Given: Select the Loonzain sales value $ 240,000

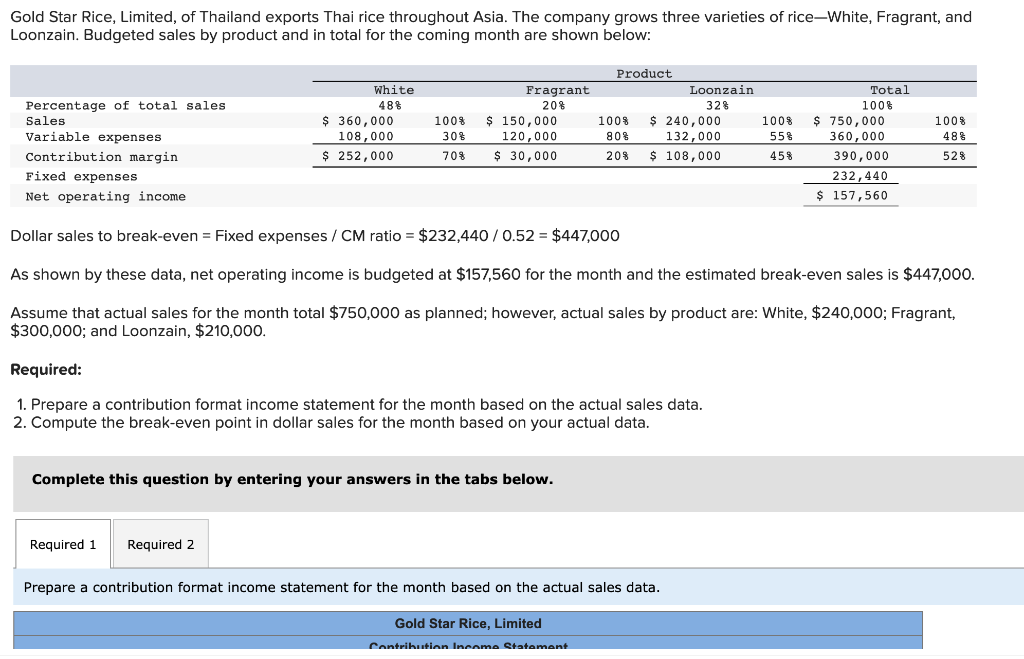Looking at the screenshot, I should tap(686, 121).
